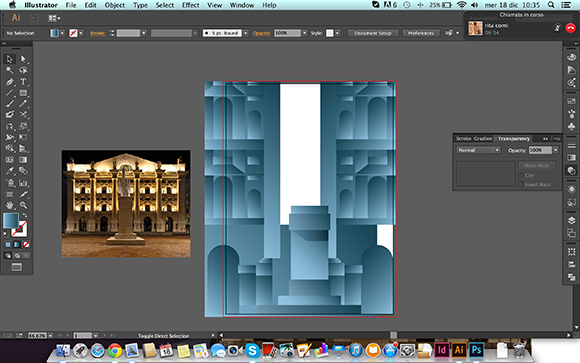Open control bar stroke color dropdown
Viewport: 580px width, 363px height.
pyautogui.click(x=81, y=33)
